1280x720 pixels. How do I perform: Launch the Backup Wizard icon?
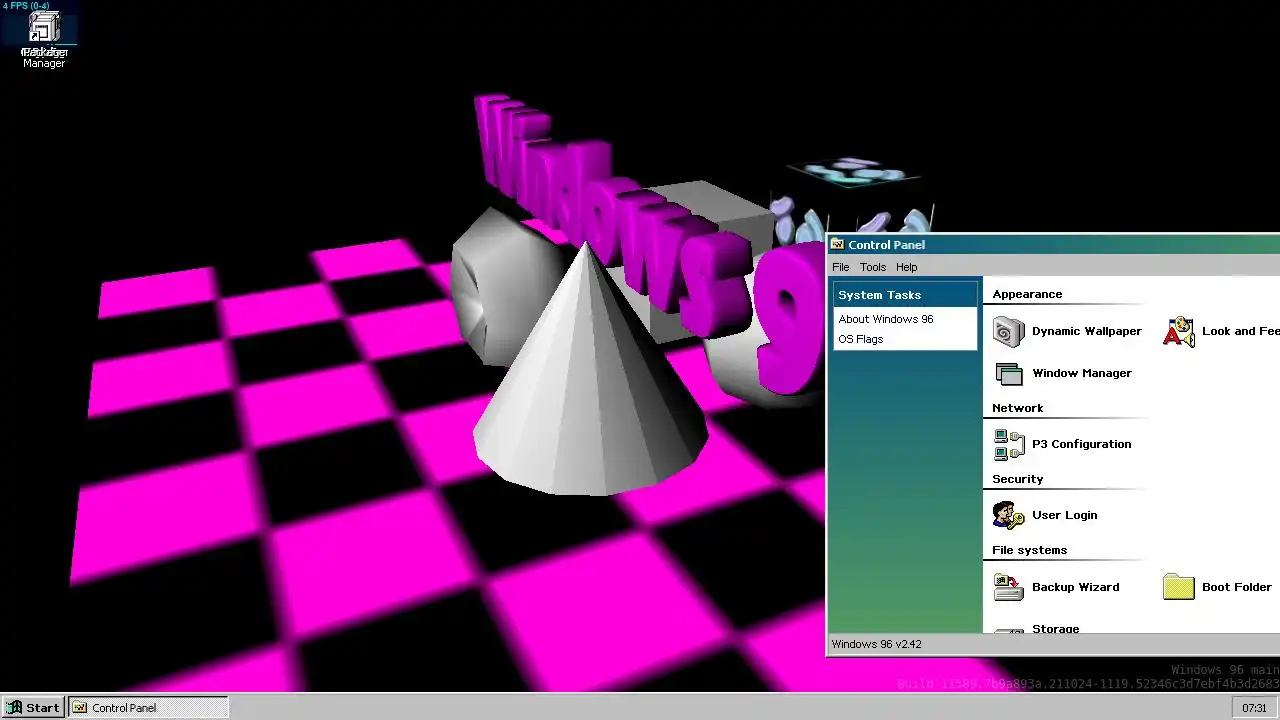point(1009,587)
